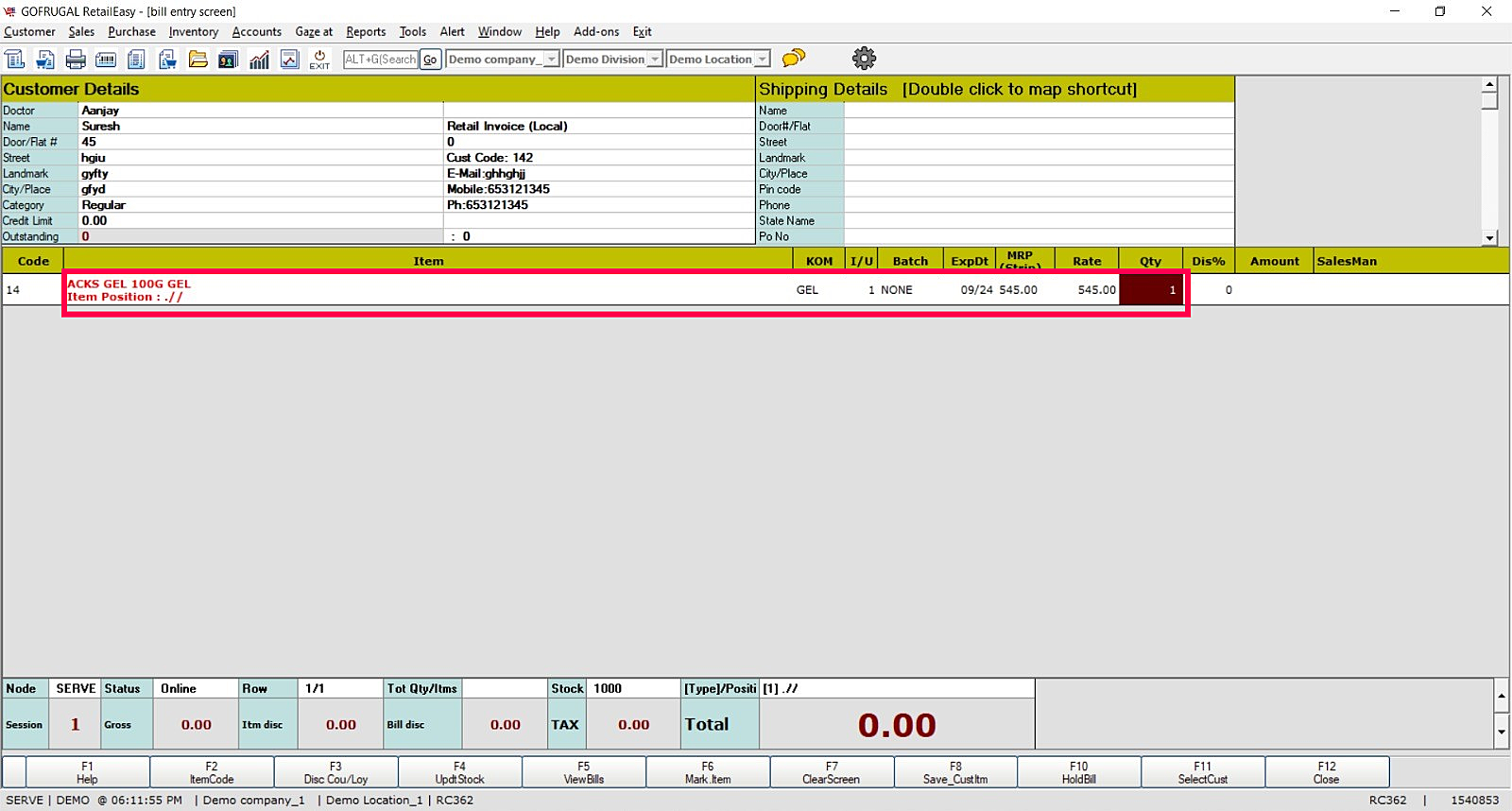
Task: Expand the Demo Location dropdown
Action: coord(762,60)
